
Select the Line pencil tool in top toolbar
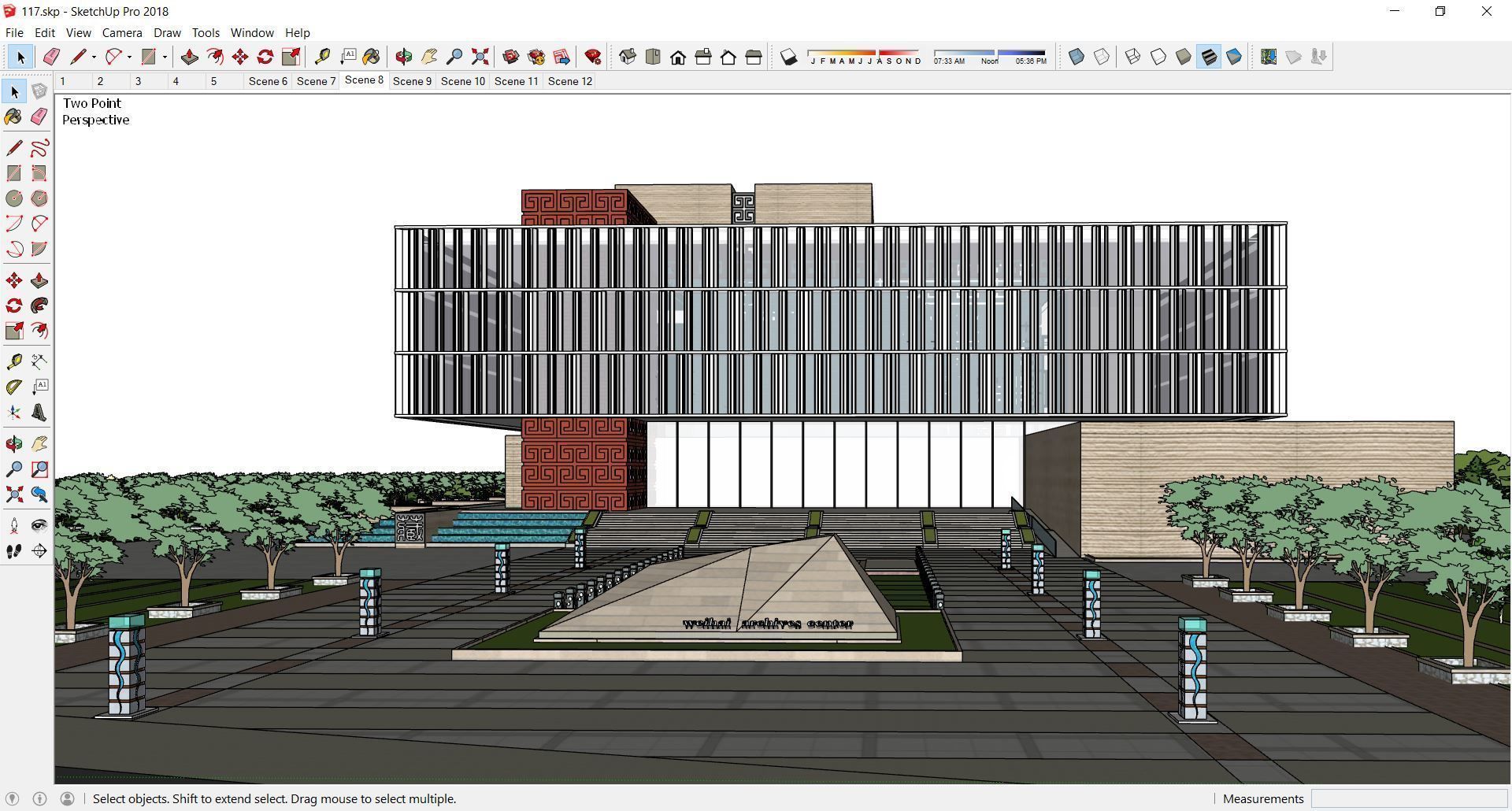pyautogui.click(x=77, y=57)
